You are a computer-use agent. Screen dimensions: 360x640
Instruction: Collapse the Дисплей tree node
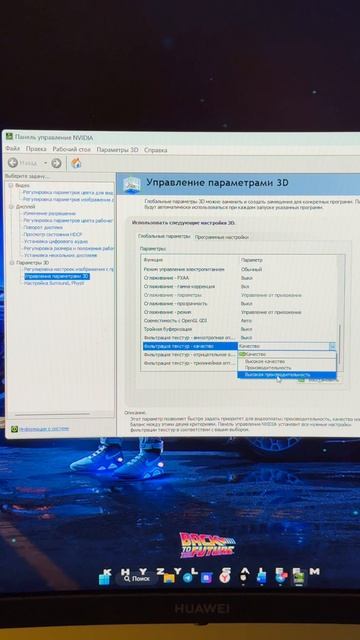11,207
